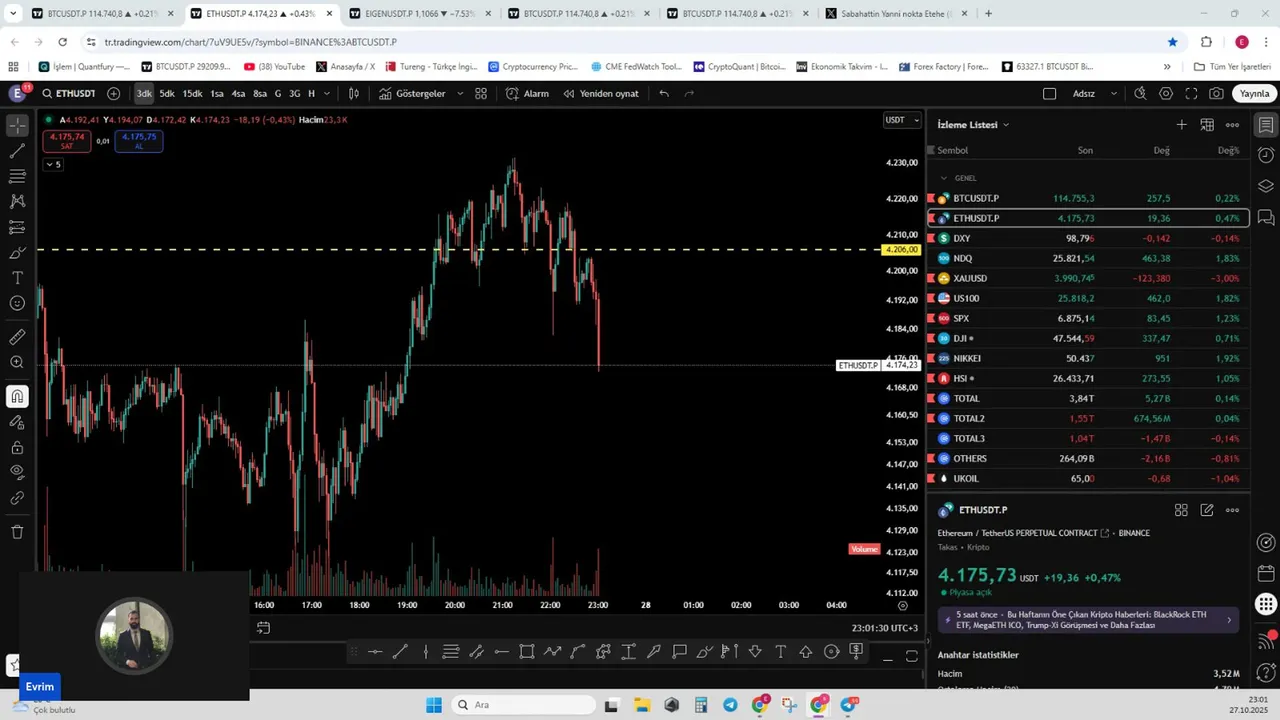Start Yeniden oynat bar replay

coord(600,93)
